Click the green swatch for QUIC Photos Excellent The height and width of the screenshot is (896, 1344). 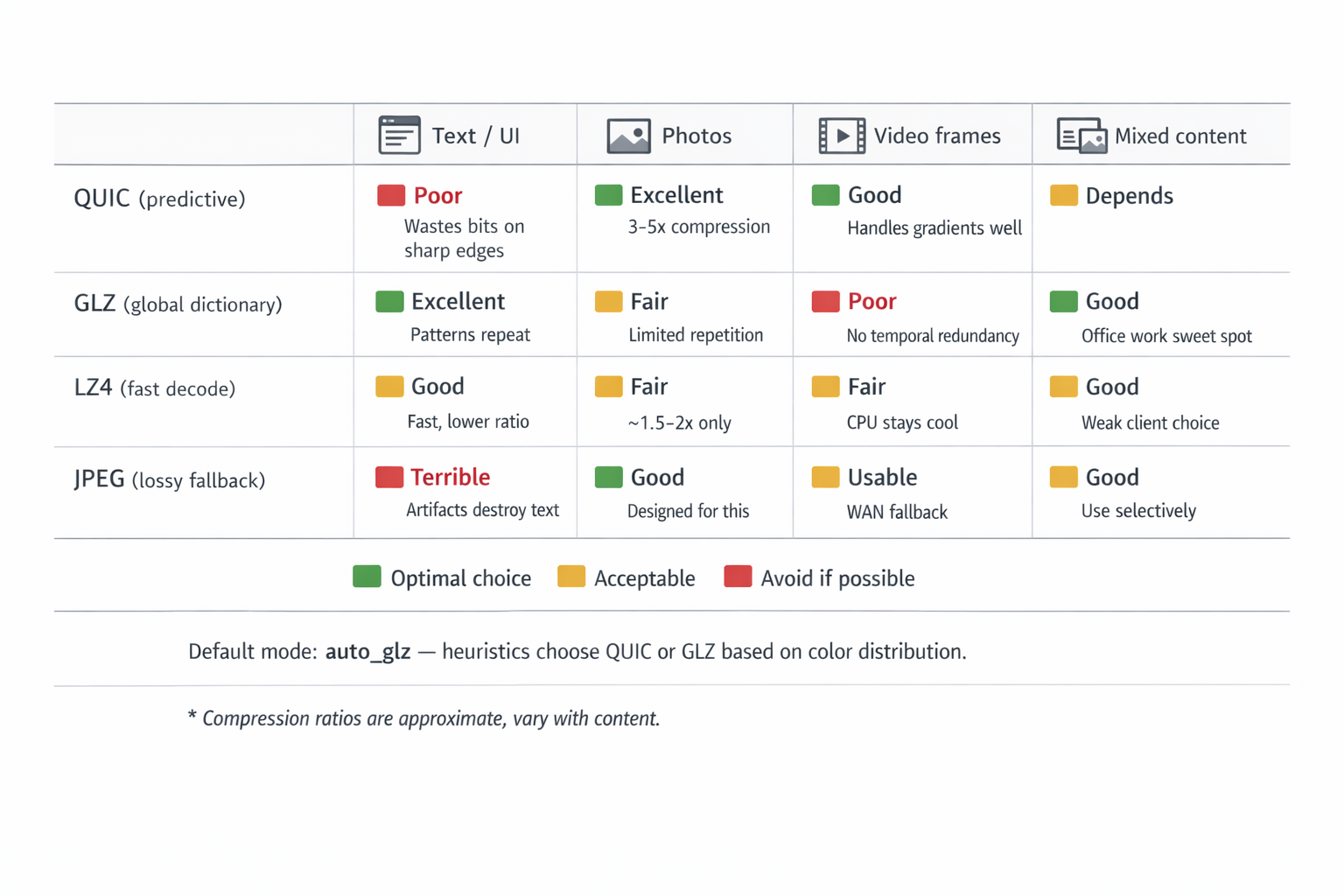coord(608,195)
